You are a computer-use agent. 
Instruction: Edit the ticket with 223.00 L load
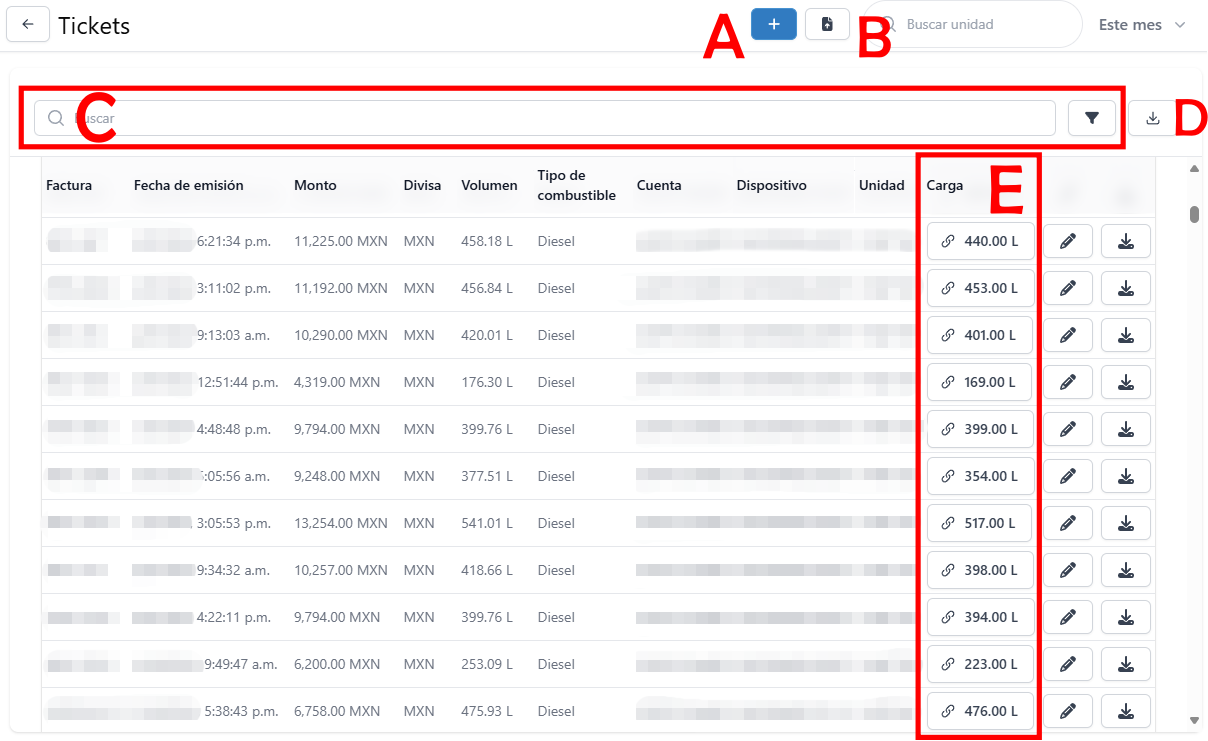click(x=1068, y=664)
